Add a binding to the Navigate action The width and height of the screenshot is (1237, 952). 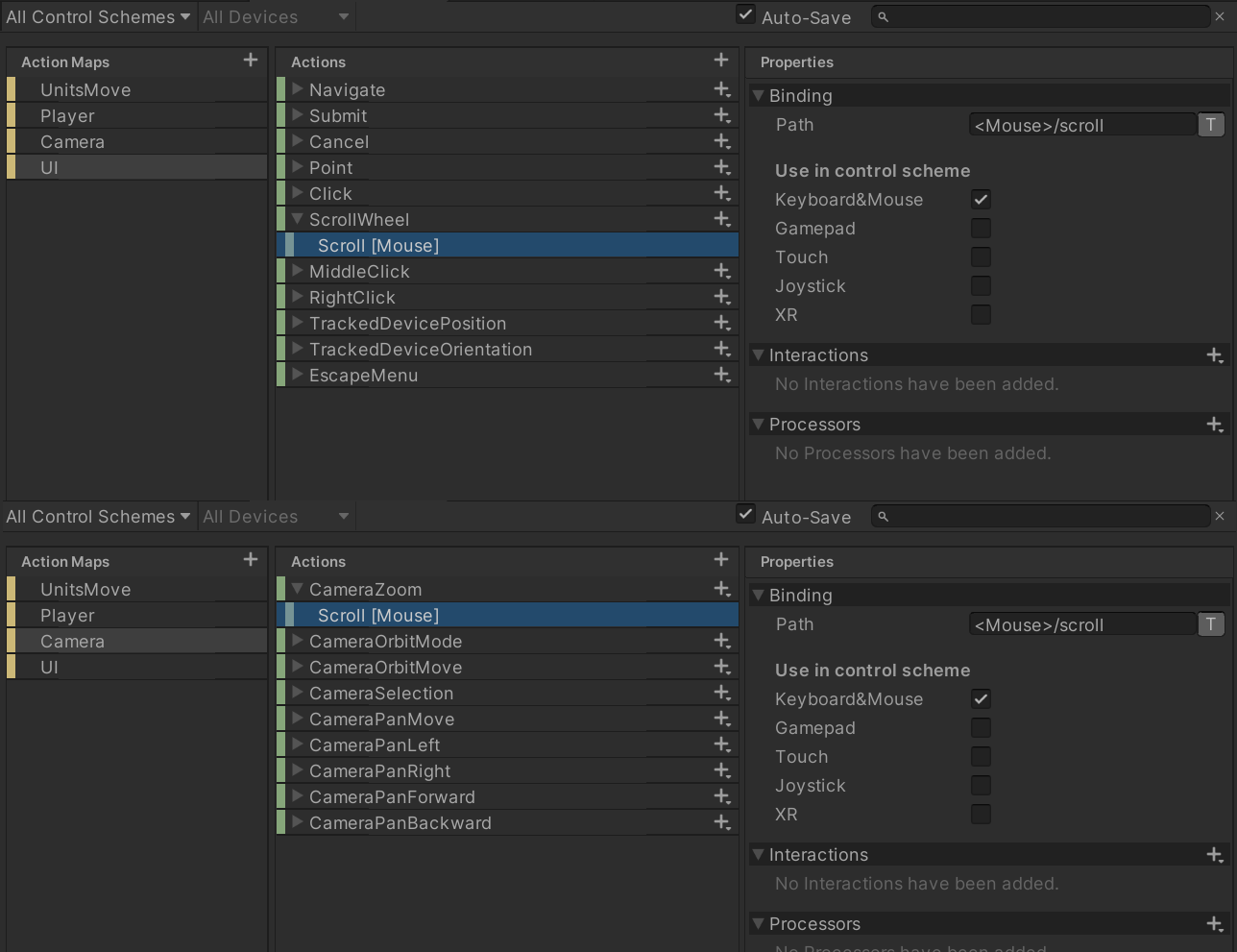click(x=721, y=89)
